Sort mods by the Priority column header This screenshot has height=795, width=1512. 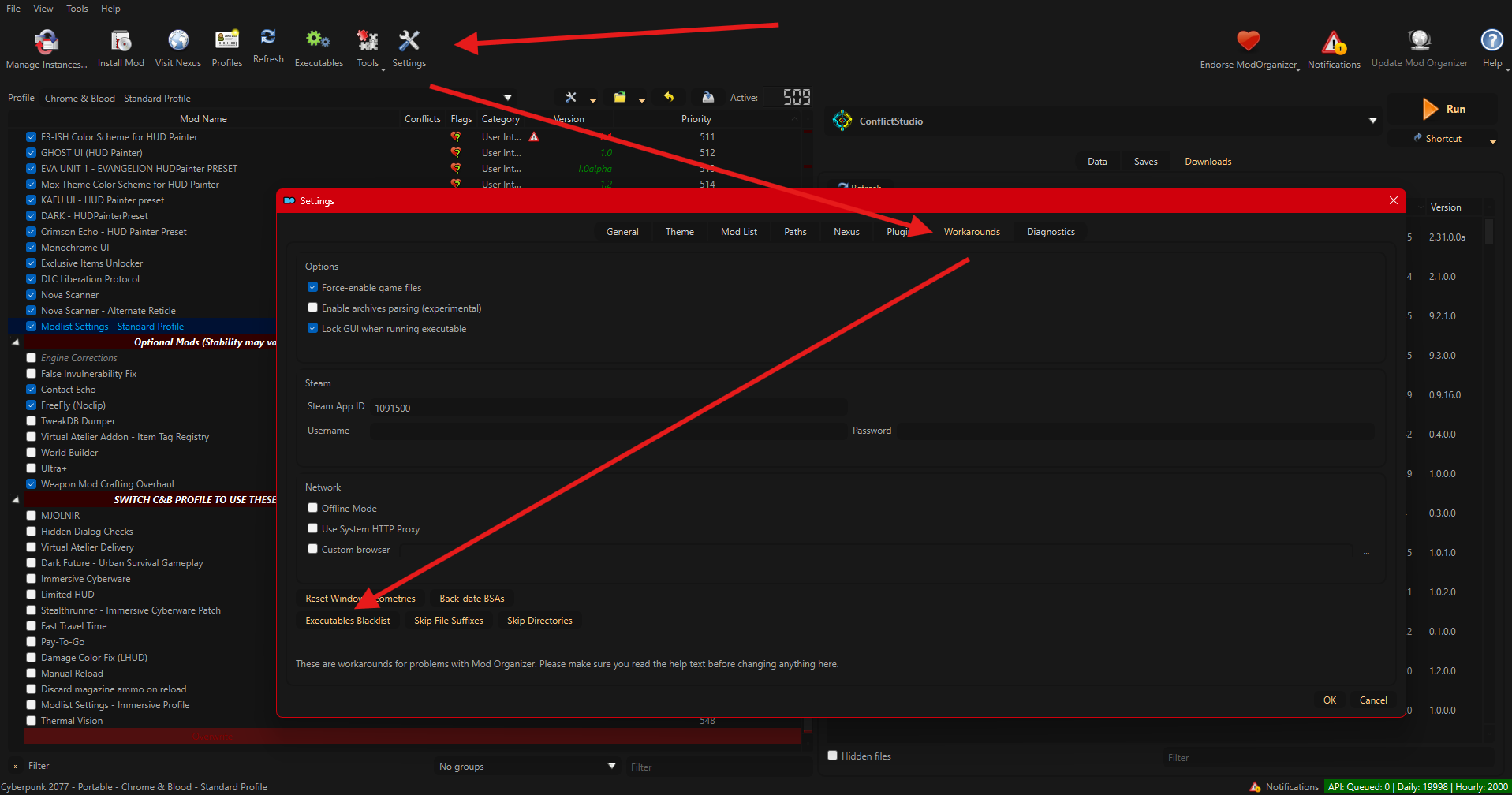pos(696,119)
